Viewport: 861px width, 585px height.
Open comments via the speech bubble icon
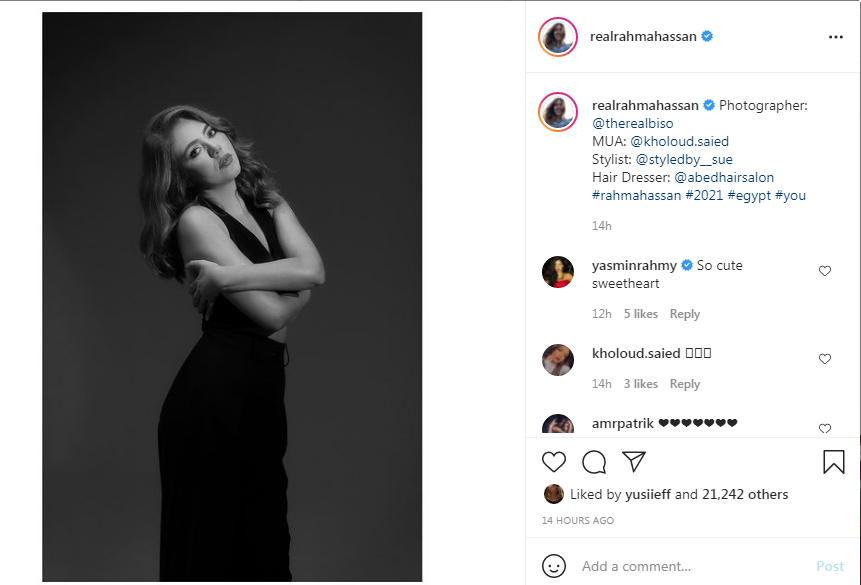pyautogui.click(x=594, y=461)
